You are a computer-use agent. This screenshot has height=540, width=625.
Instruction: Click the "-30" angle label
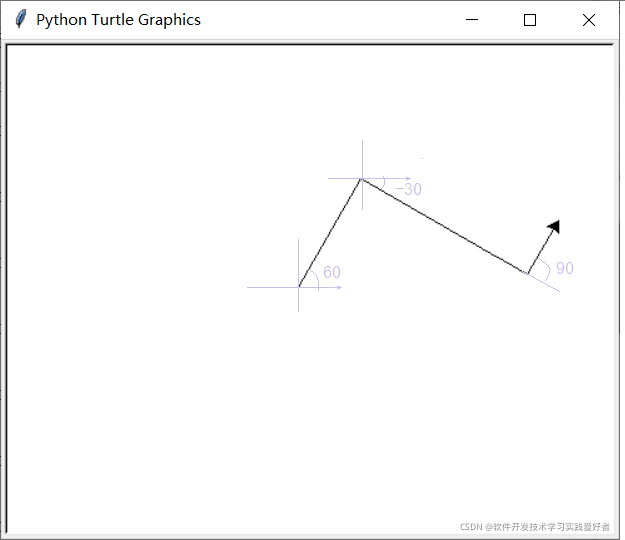409,189
